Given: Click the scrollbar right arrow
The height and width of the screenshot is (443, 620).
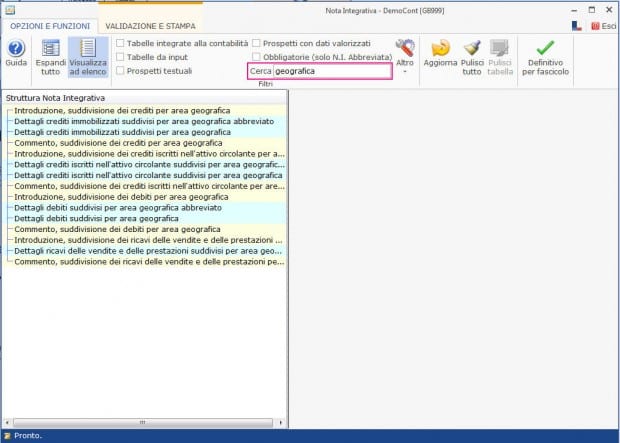Looking at the screenshot, I should pos(281,422).
